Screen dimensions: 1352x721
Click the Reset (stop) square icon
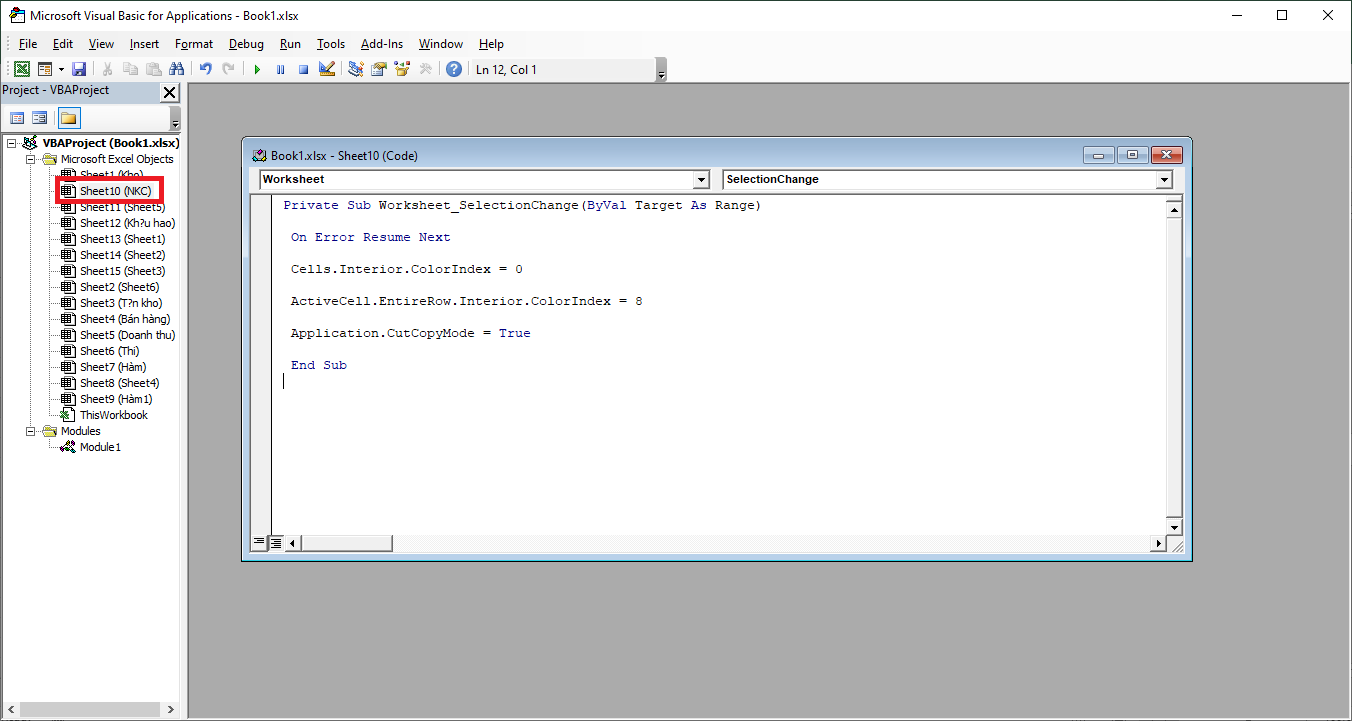(x=303, y=69)
